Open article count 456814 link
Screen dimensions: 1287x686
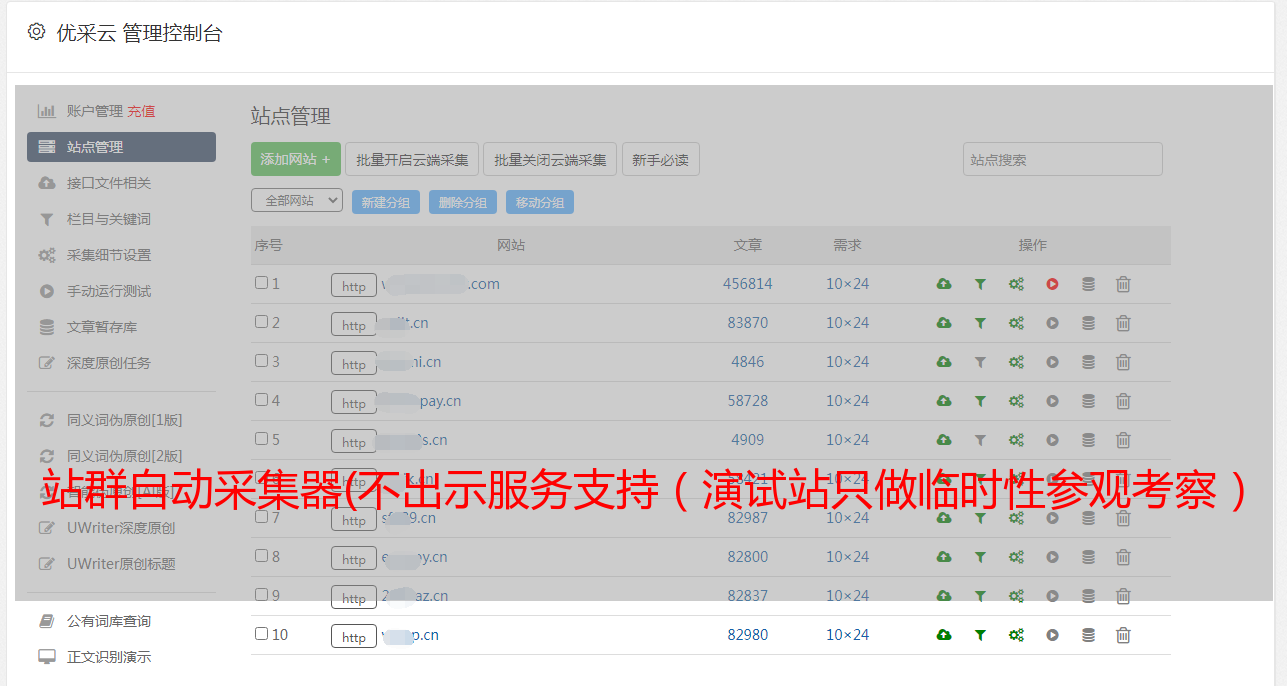(x=748, y=284)
